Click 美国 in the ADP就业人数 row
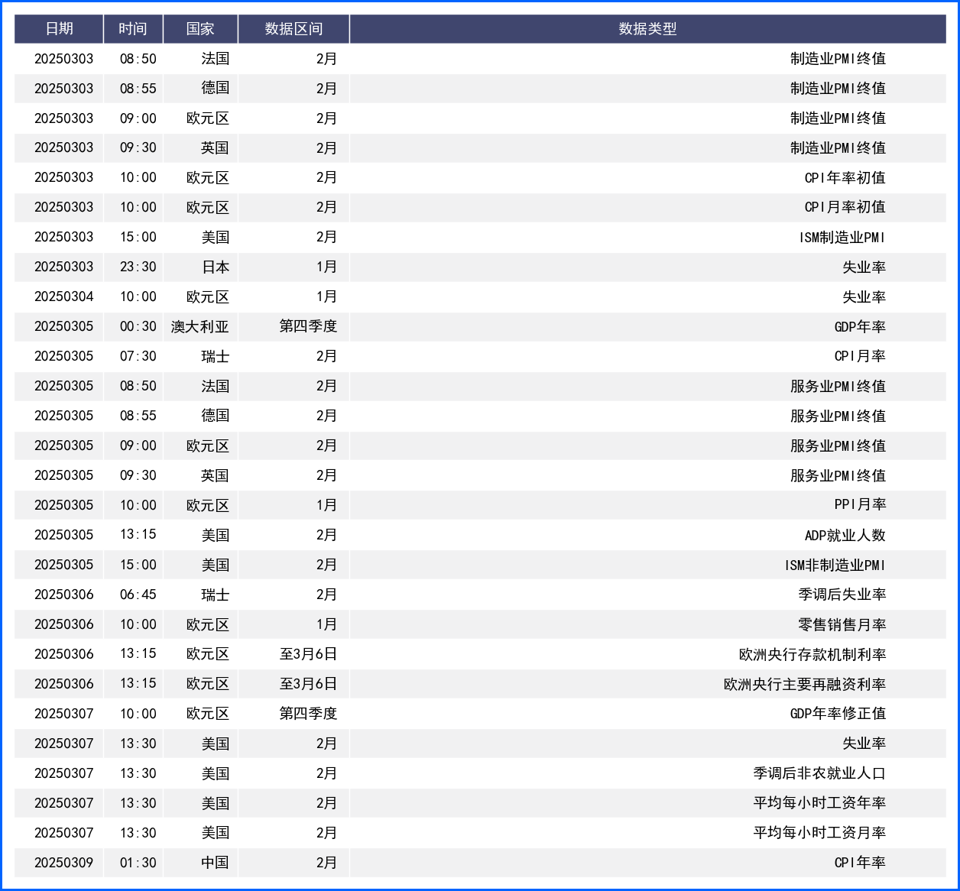 click(216, 535)
